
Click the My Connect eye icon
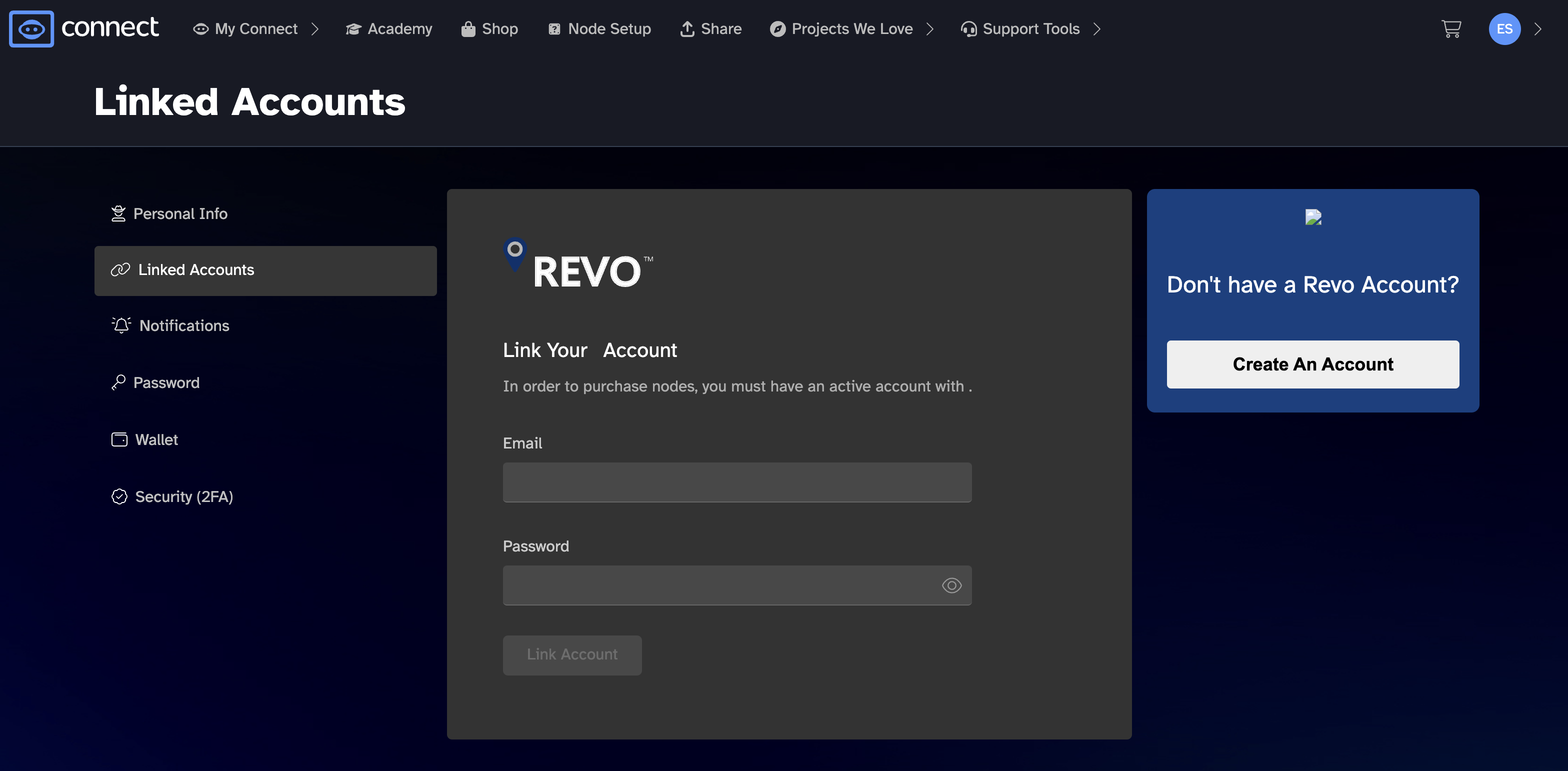point(200,28)
